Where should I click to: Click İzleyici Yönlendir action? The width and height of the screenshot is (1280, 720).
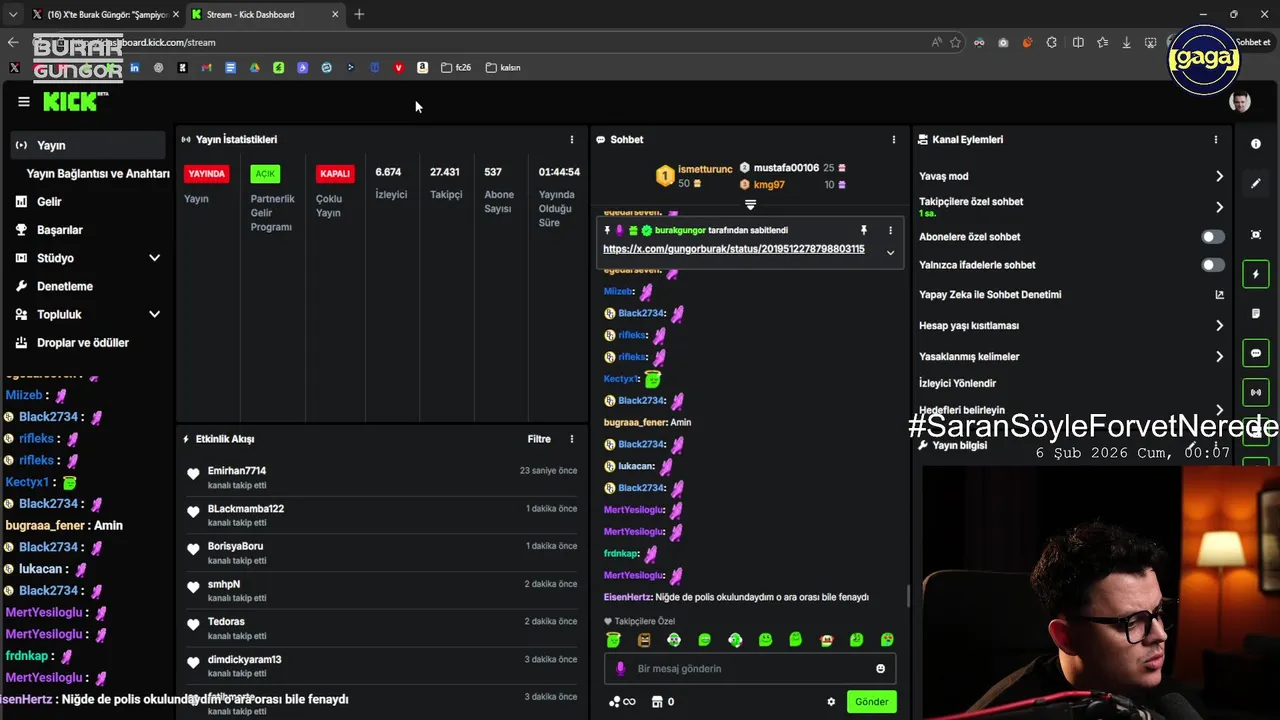point(958,384)
